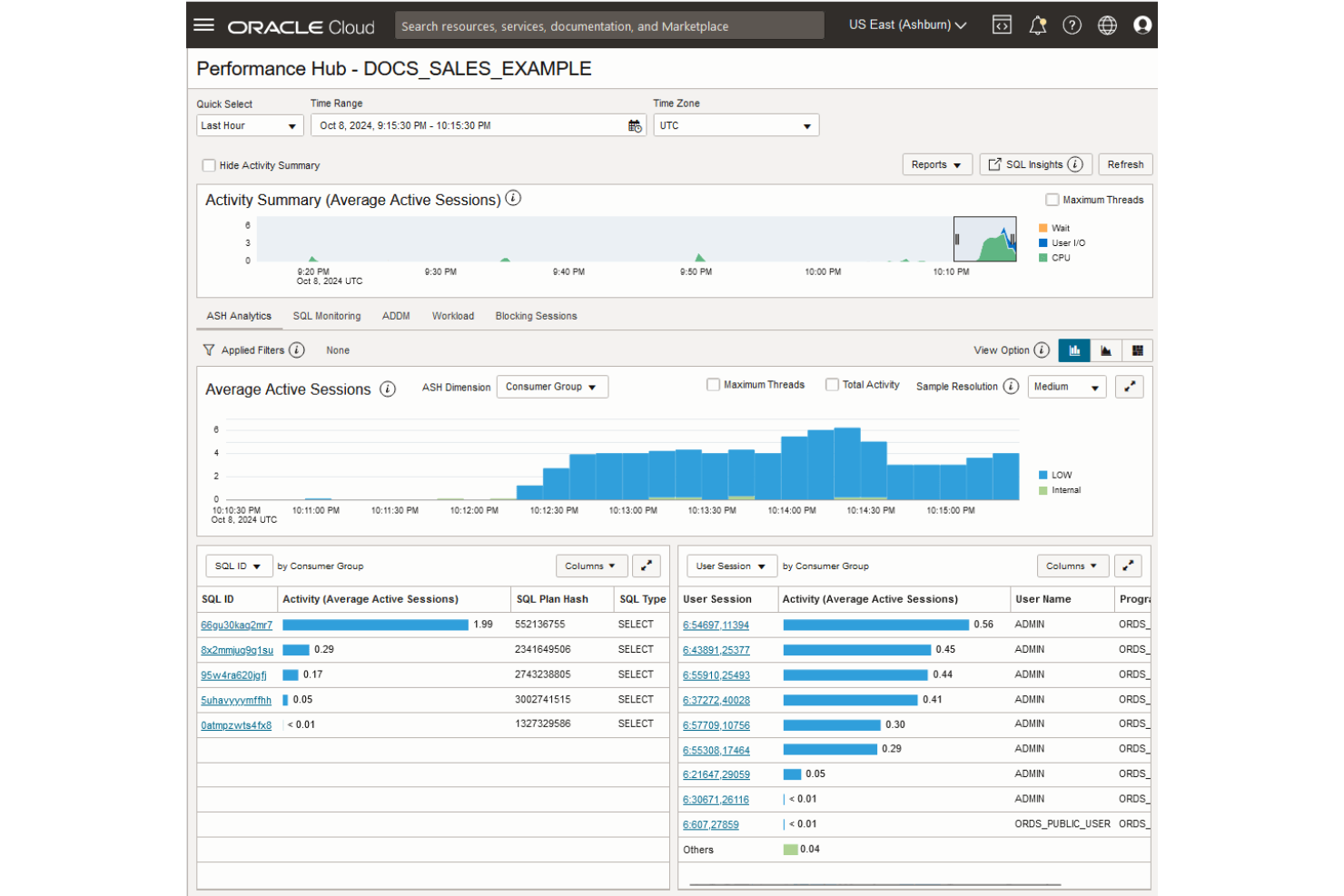Enable Maximum Threads in Activity Summary

[1052, 200]
